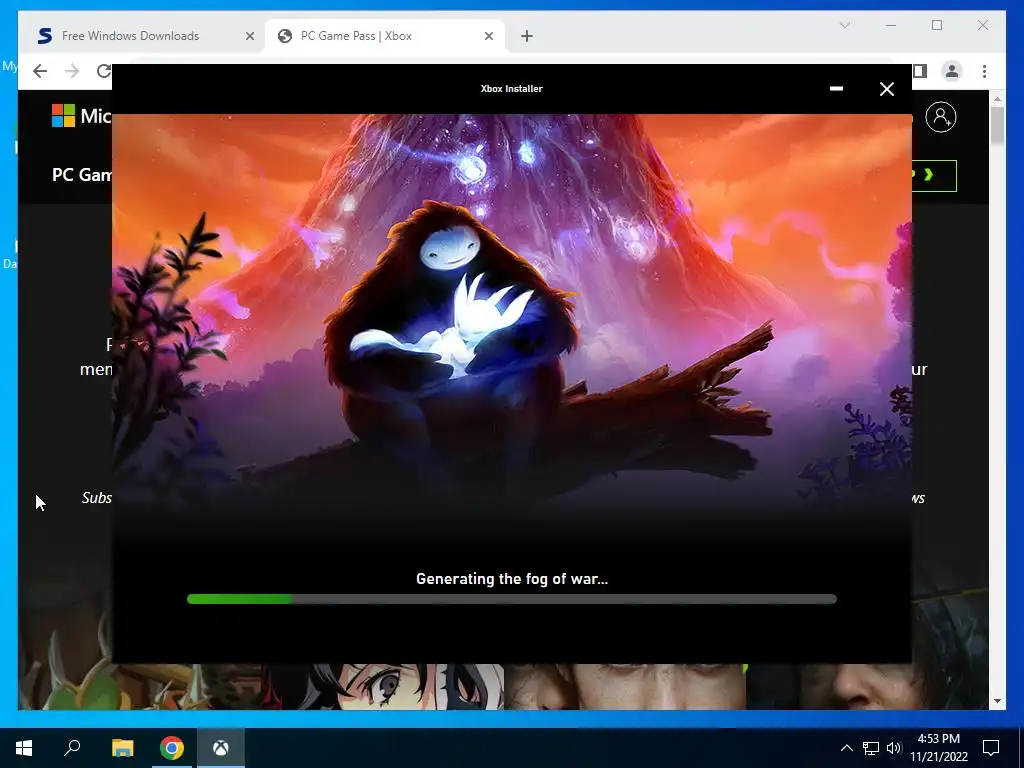Click the 'Xbox Installer' title text
Image resolution: width=1024 pixels, height=768 pixels.
[511, 89]
